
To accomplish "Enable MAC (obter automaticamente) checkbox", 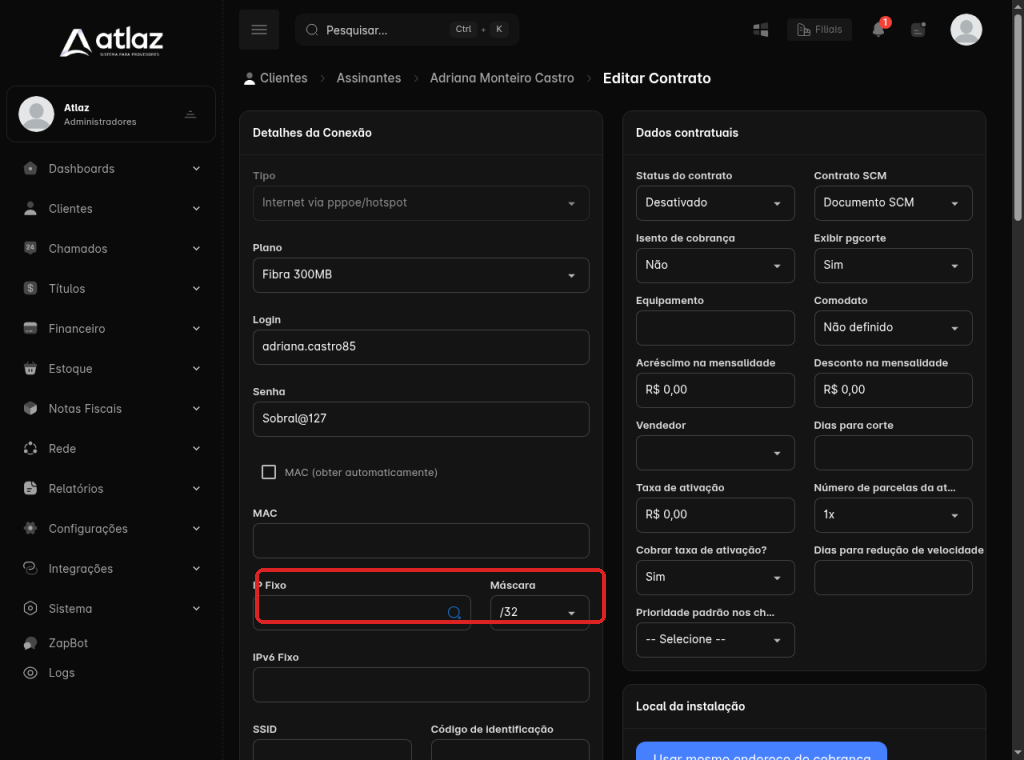I will pos(268,471).
